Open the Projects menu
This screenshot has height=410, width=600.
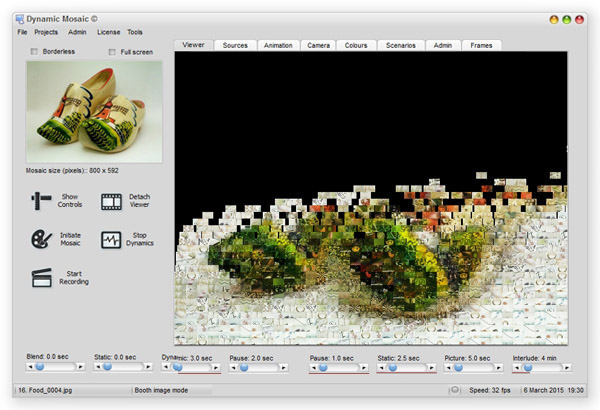pyautogui.click(x=46, y=32)
